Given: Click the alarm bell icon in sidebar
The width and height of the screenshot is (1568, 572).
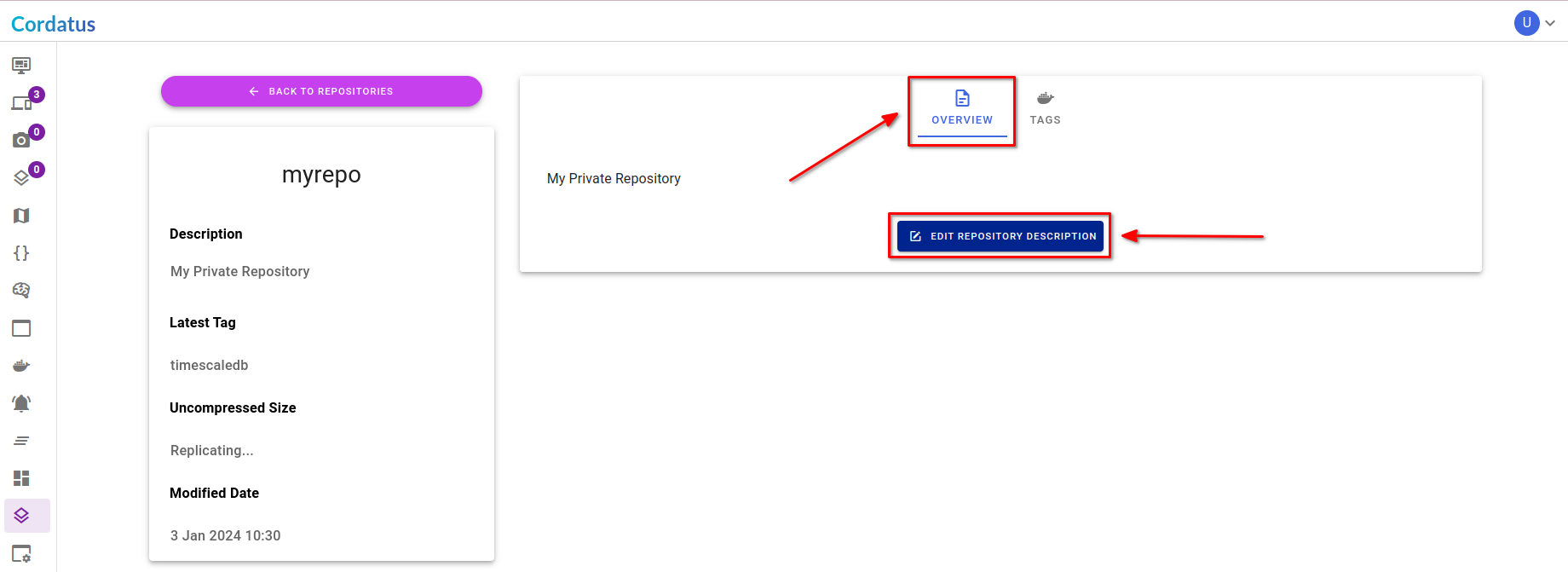Looking at the screenshot, I should pos(21,403).
